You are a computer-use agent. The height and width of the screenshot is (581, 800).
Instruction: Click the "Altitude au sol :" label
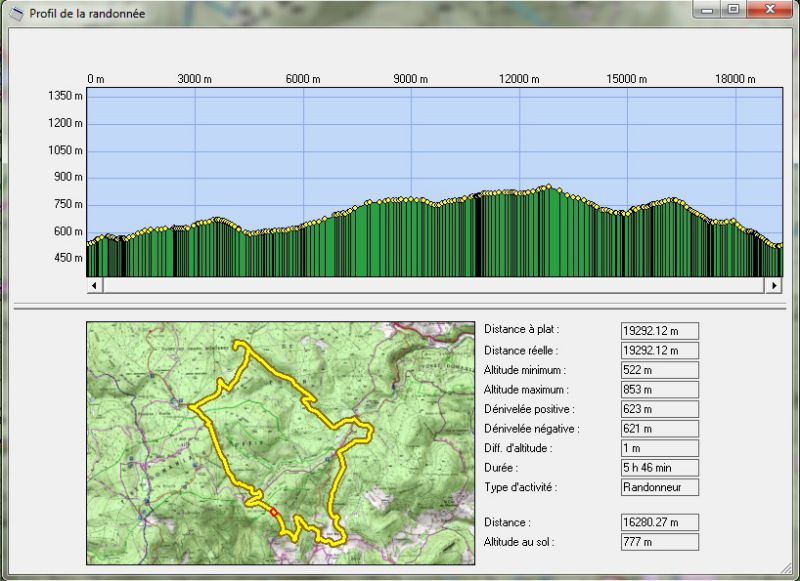tap(519, 542)
